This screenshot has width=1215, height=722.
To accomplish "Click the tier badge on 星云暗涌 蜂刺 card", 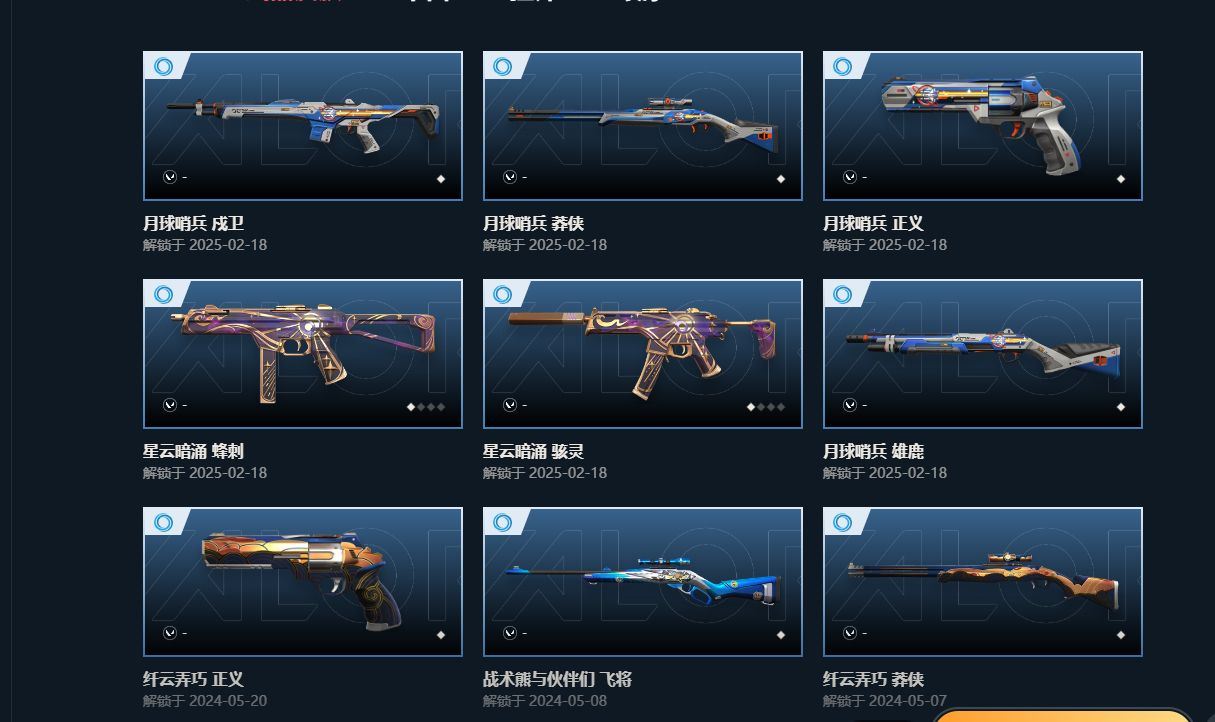I will pyautogui.click(x=164, y=295).
